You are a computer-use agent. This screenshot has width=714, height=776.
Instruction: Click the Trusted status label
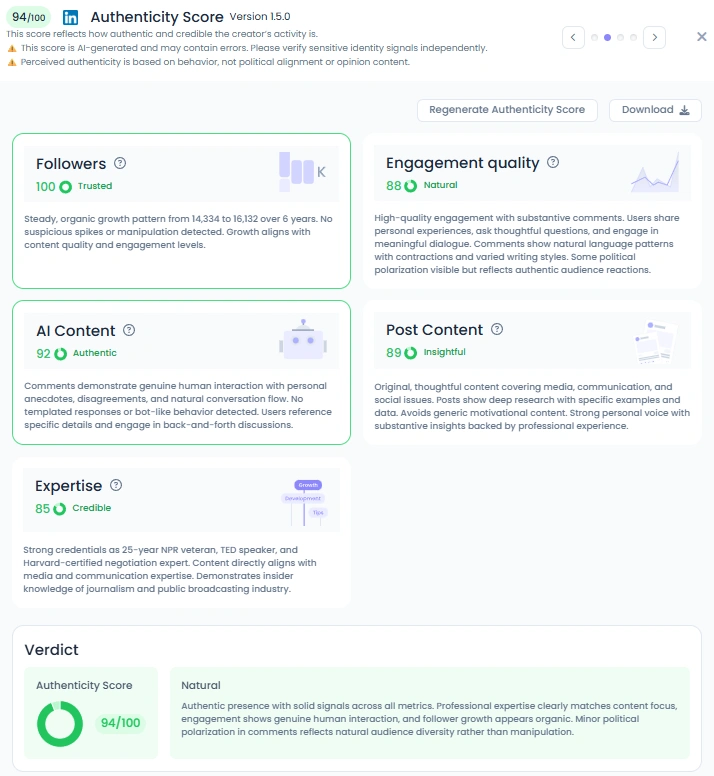pos(95,186)
